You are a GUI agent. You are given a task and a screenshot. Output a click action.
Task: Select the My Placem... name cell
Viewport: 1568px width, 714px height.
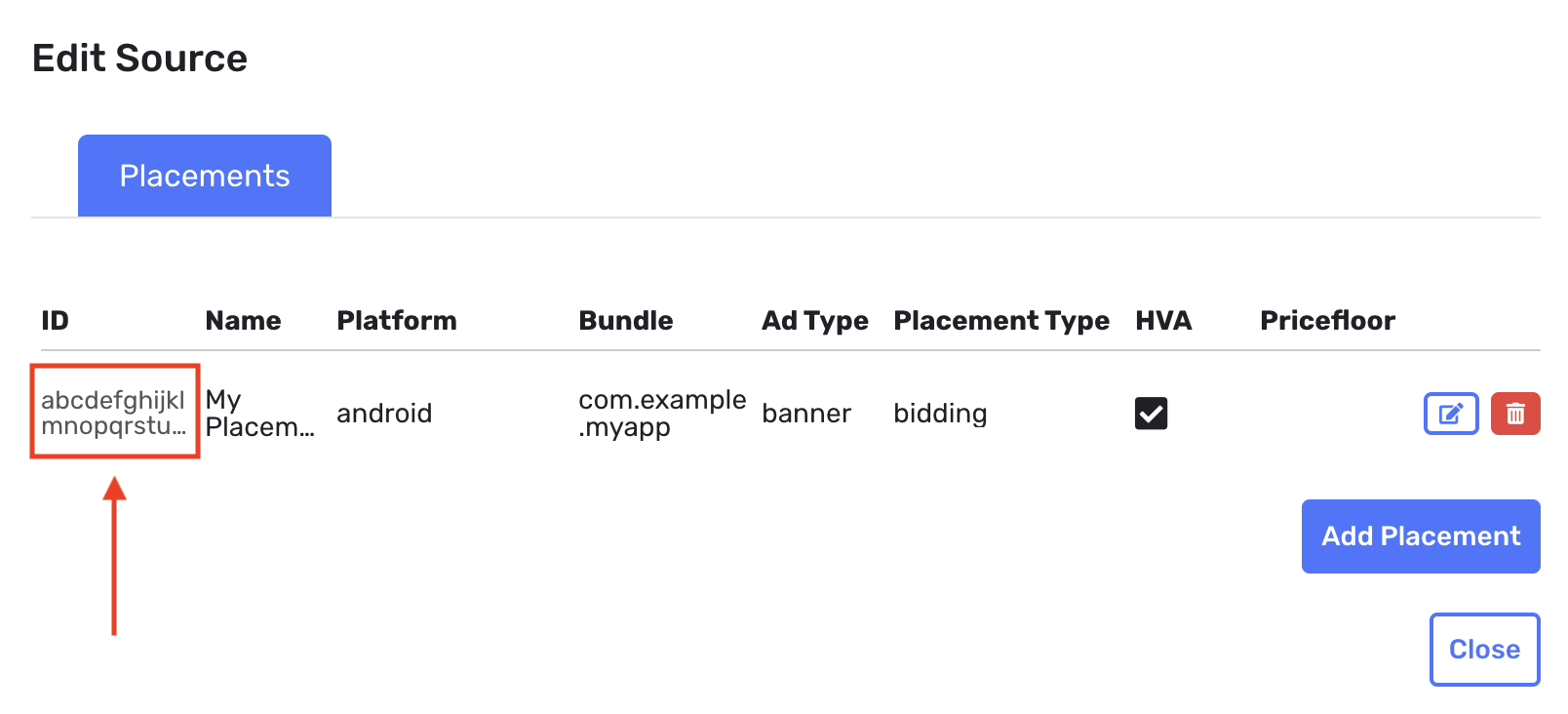(x=259, y=414)
